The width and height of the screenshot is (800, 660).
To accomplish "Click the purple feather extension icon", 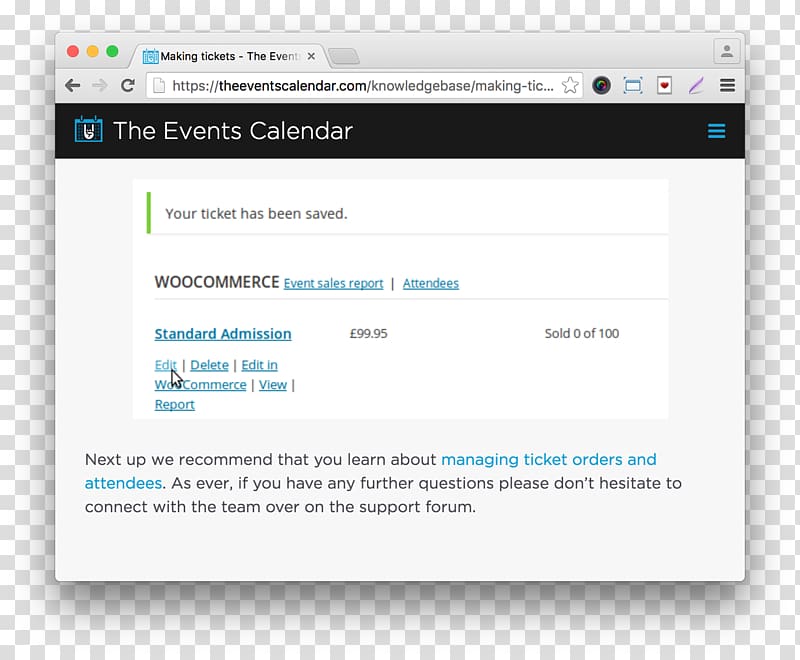I will [696, 85].
